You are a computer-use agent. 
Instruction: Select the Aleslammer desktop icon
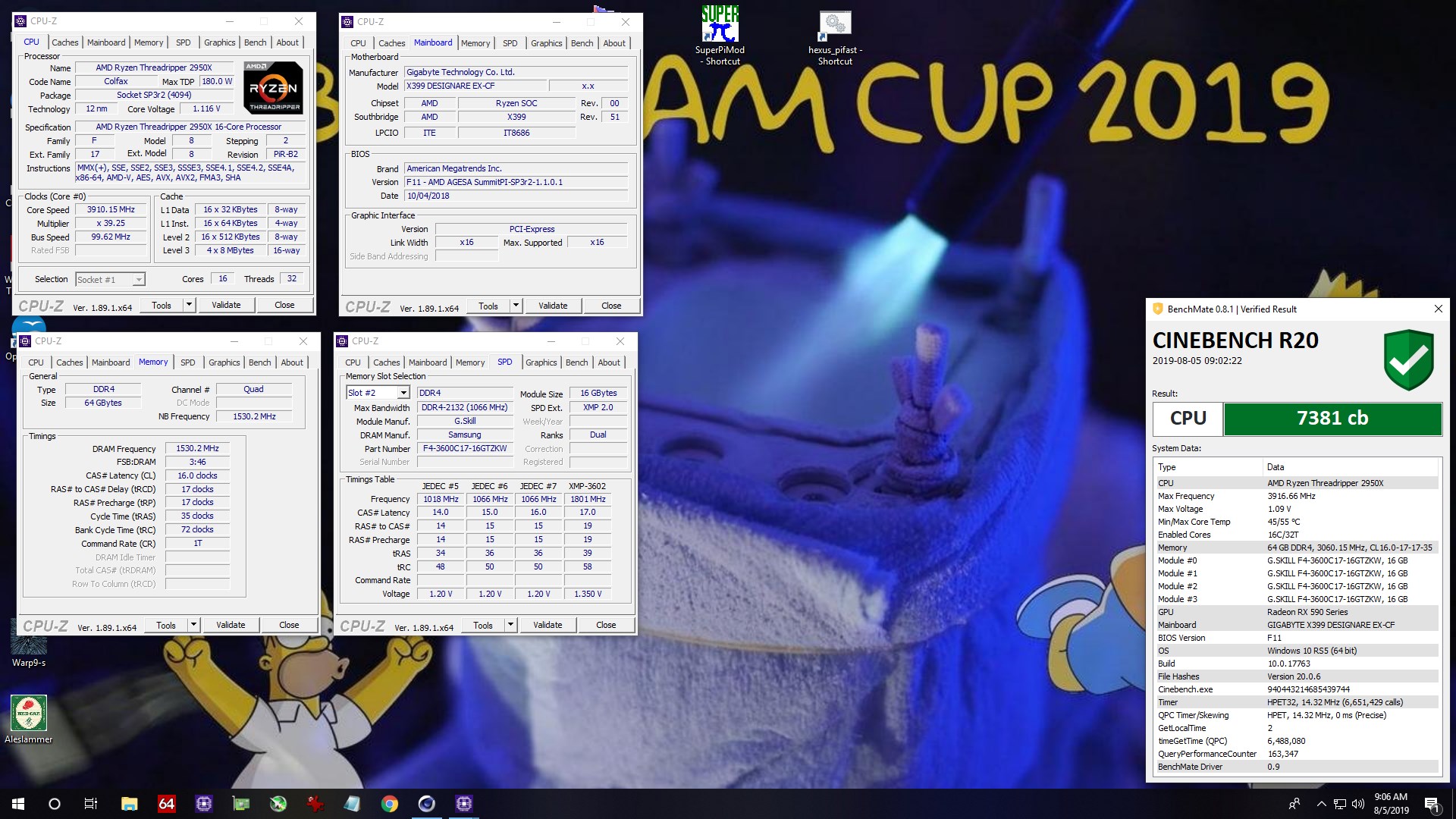click(29, 719)
